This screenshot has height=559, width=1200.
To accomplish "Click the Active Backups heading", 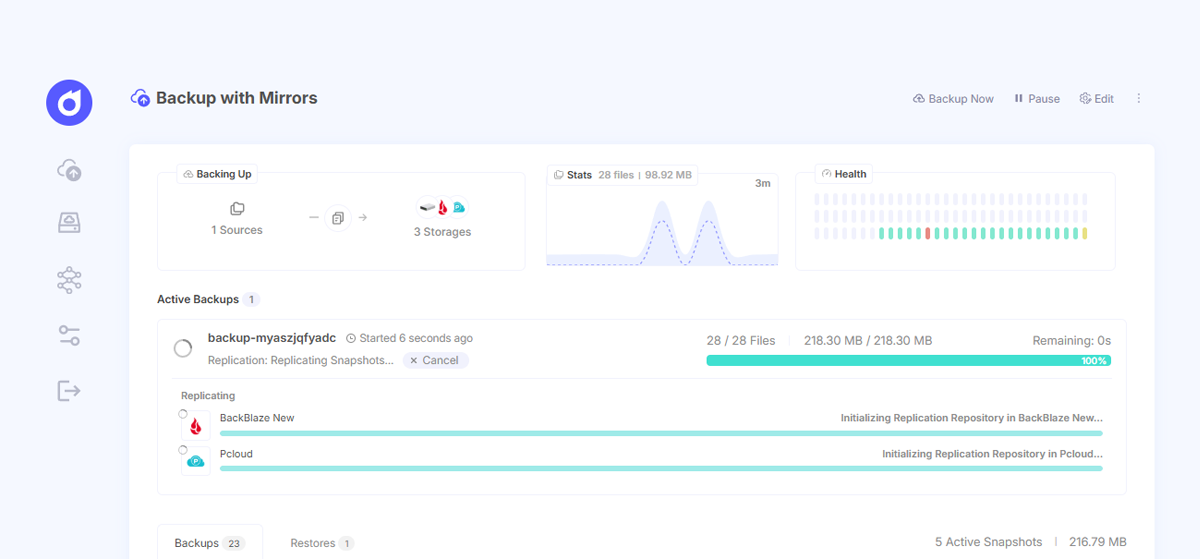I will (x=198, y=299).
